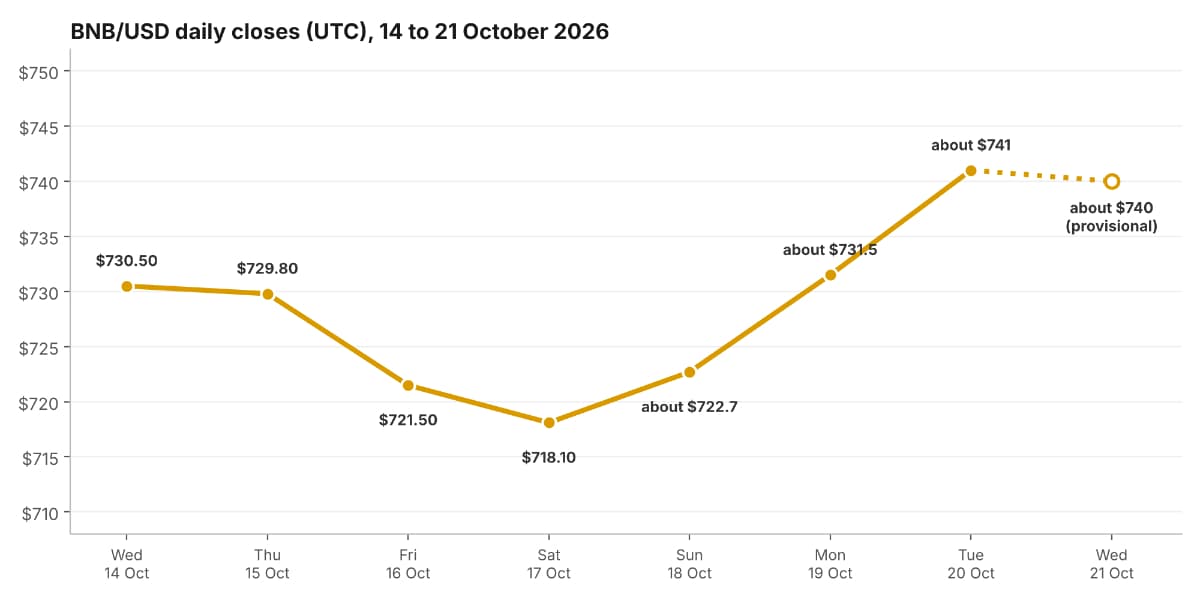Click the hollow provisional Wed 21 Oct marker
The height and width of the screenshot is (600, 1200).
tap(1111, 181)
